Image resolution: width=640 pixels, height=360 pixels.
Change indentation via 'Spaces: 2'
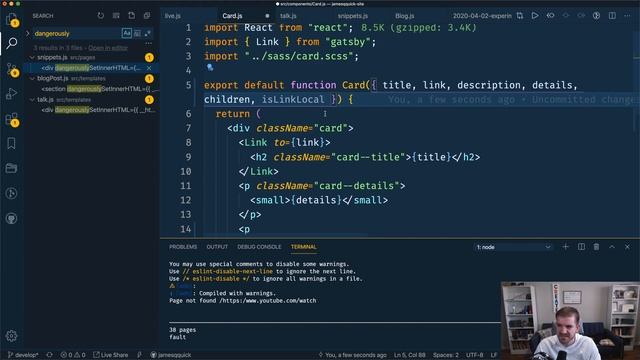pos(446,355)
